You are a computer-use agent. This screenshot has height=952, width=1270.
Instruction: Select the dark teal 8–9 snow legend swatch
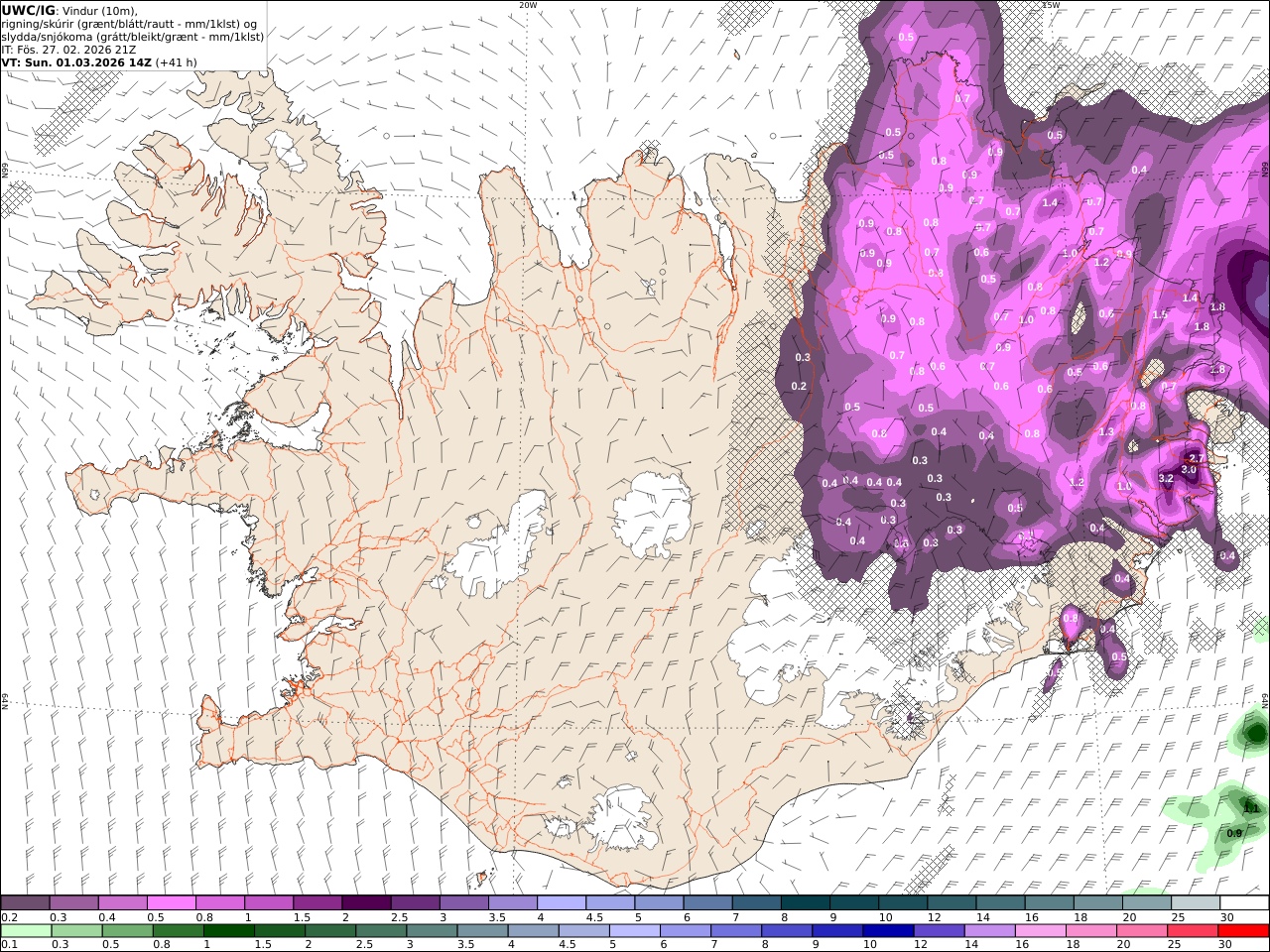[806, 902]
